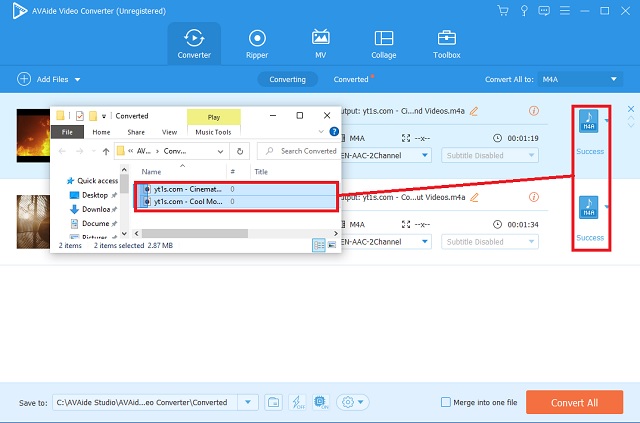Open the Convert All to M4A dropdown
Screen dimensions: 640x423
click(x=580, y=79)
